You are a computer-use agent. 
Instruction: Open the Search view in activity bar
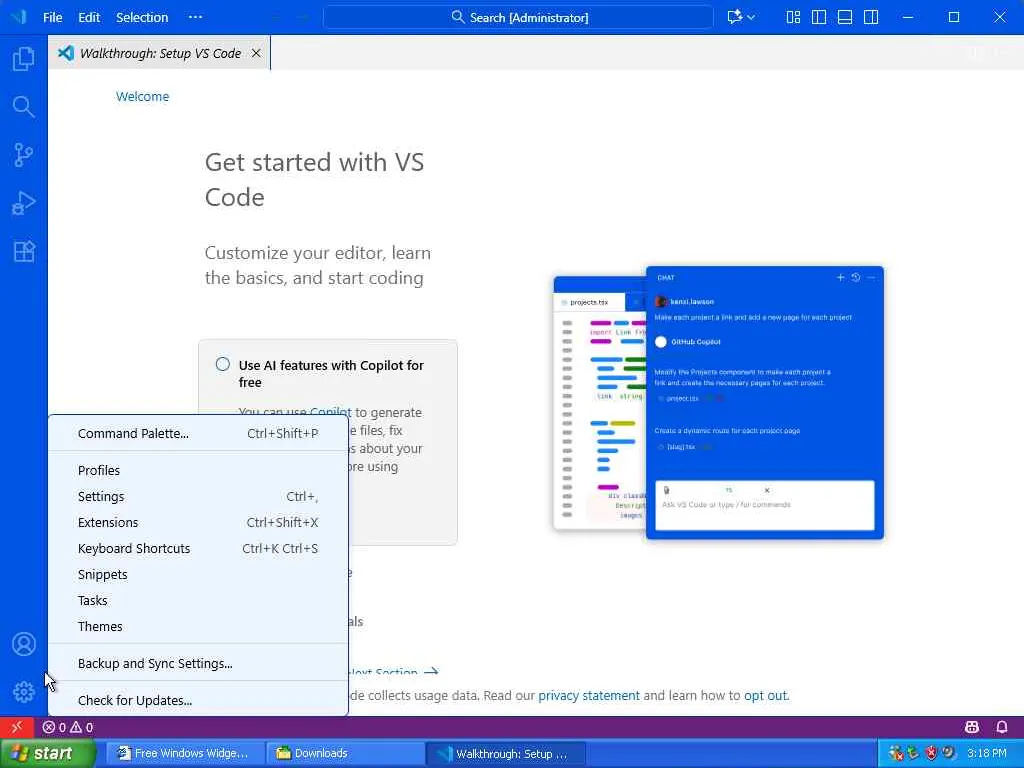coord(24,106)
